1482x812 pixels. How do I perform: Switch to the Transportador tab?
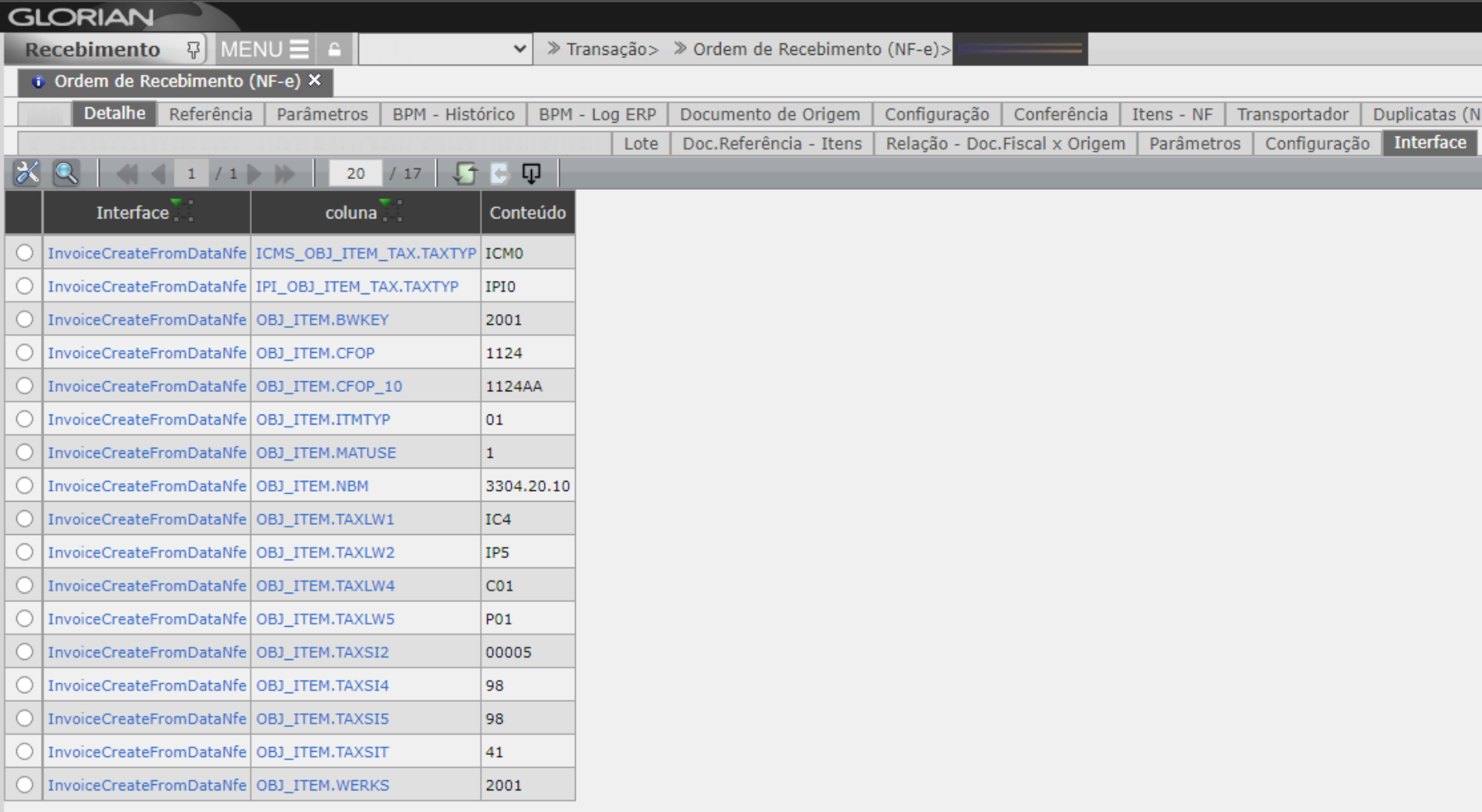point(1292,113)
